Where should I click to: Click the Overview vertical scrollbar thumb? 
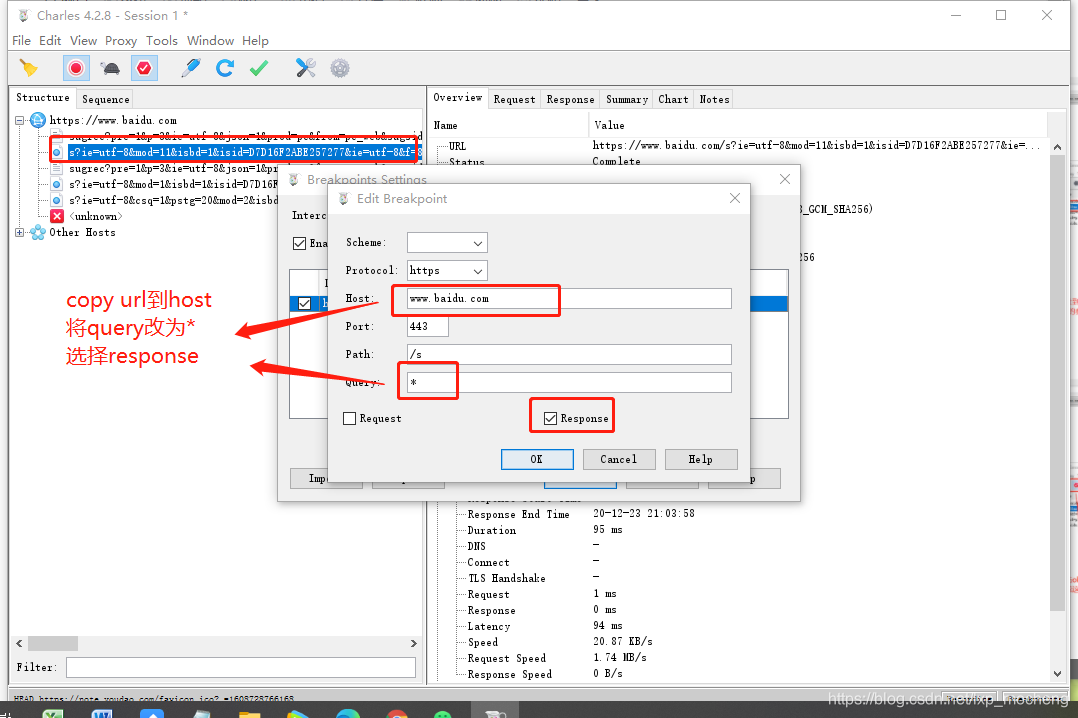click(x=1057, y=382)
